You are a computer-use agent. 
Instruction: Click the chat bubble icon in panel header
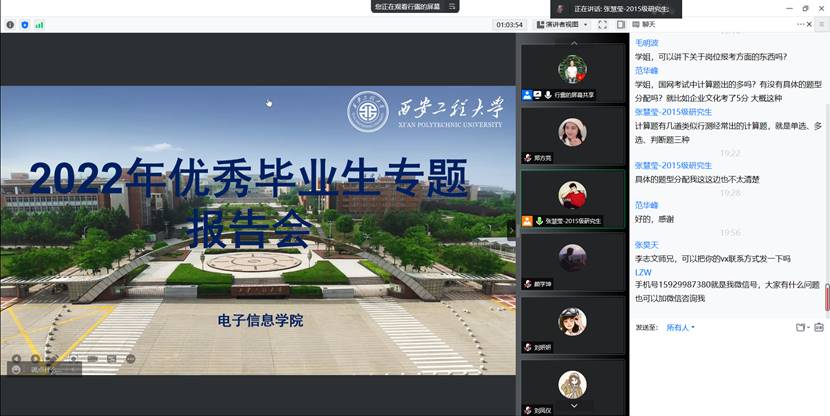tap(636, 24)
